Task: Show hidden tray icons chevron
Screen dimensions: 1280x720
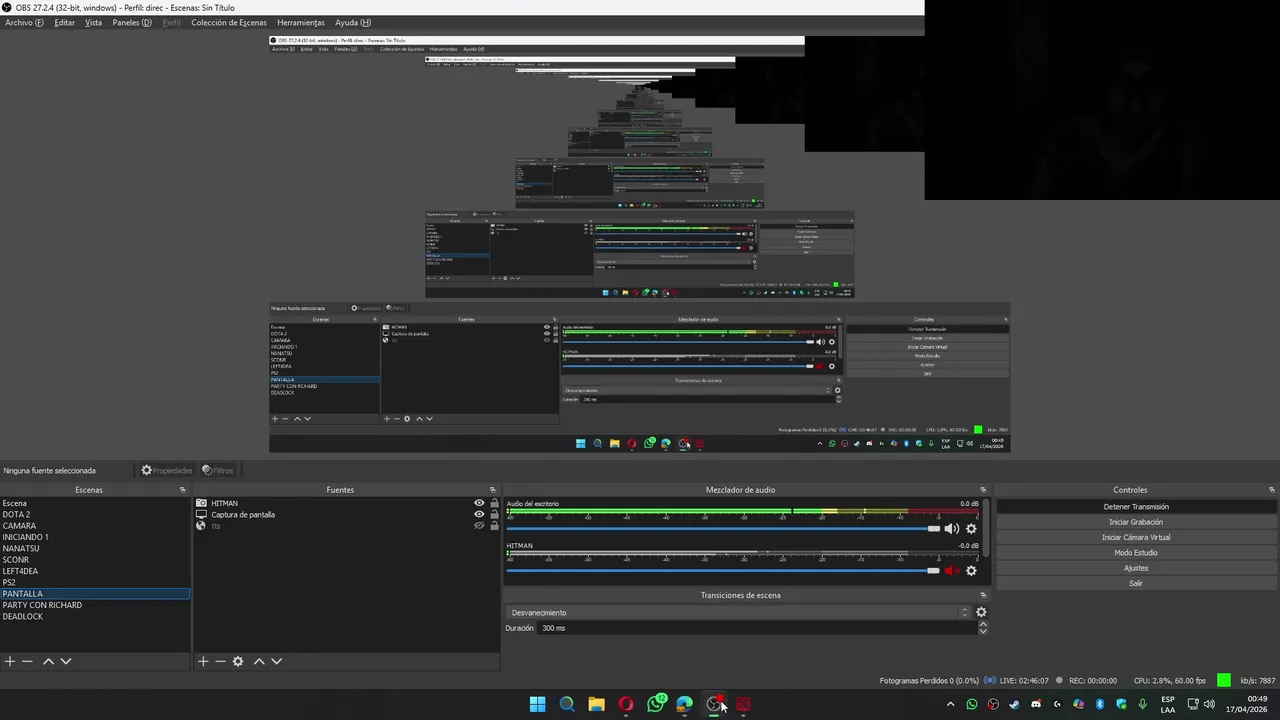Action: click(950, 704)
